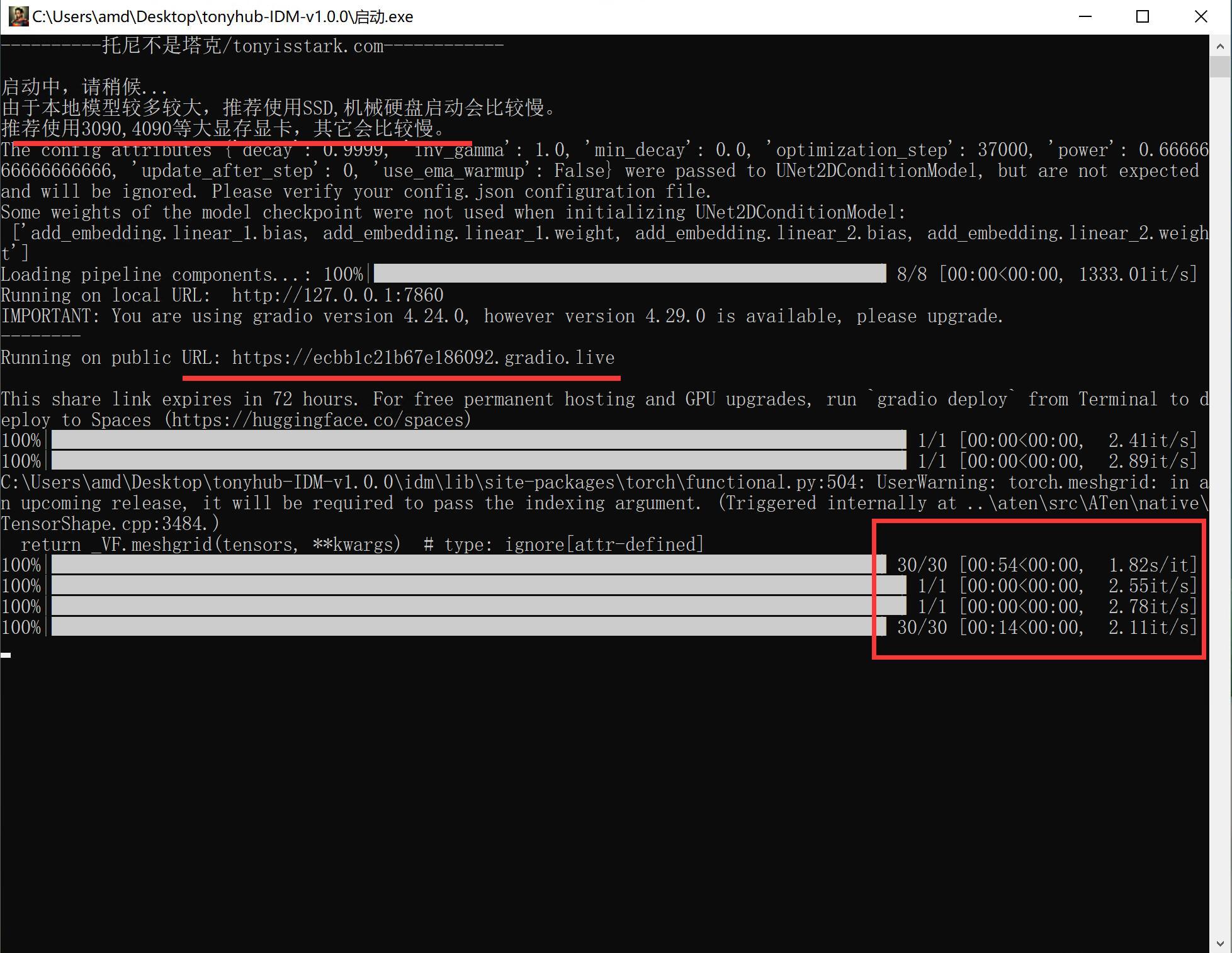This screenshot has width=1232, height=953.
Task: Click the tonyisstark.com header text
Action: pyautogui.click(x=308, y=46)
